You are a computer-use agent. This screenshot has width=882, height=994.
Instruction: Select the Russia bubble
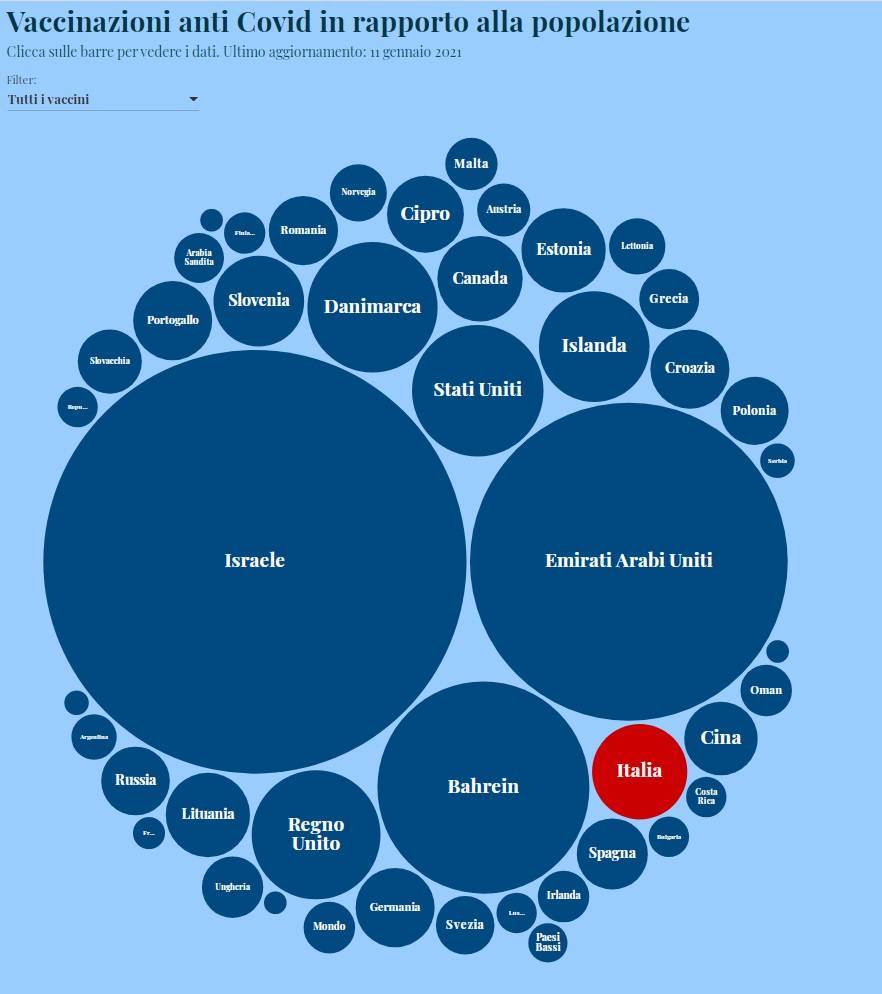135,780
